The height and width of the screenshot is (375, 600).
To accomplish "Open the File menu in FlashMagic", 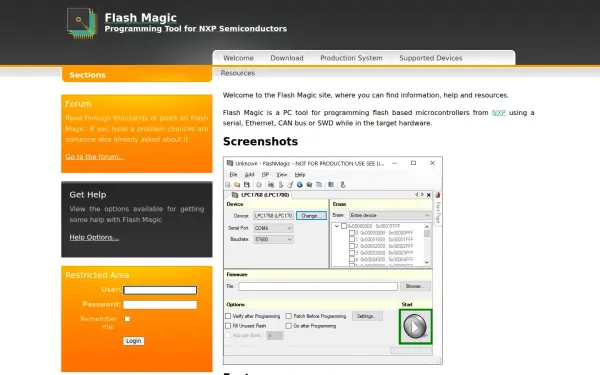I will [x=233, y=174].
